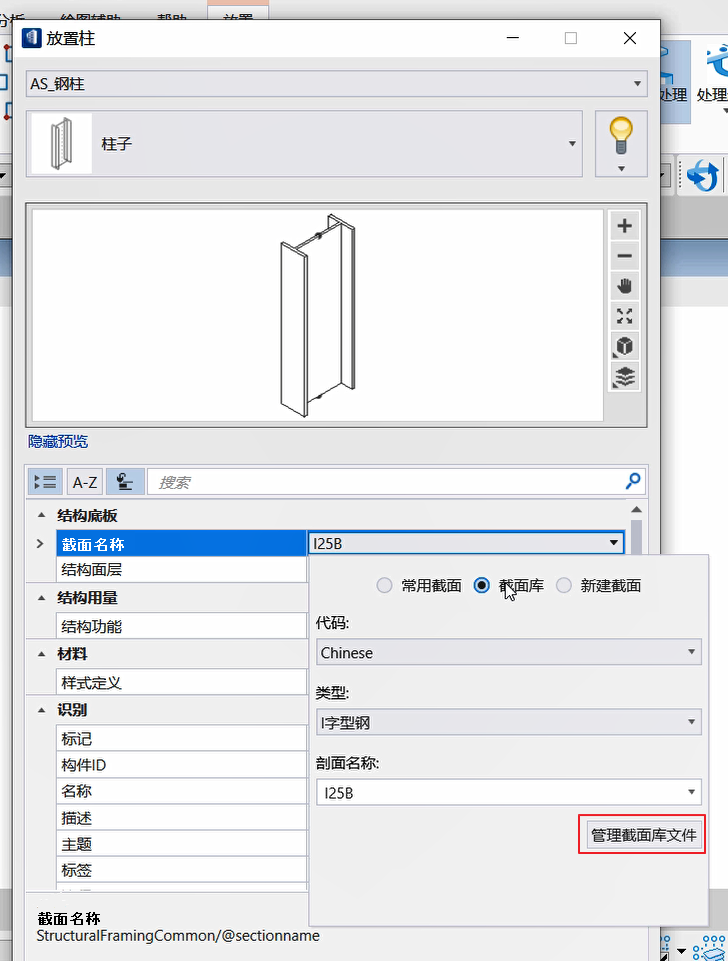Click the fit view icon in preview

624,316
